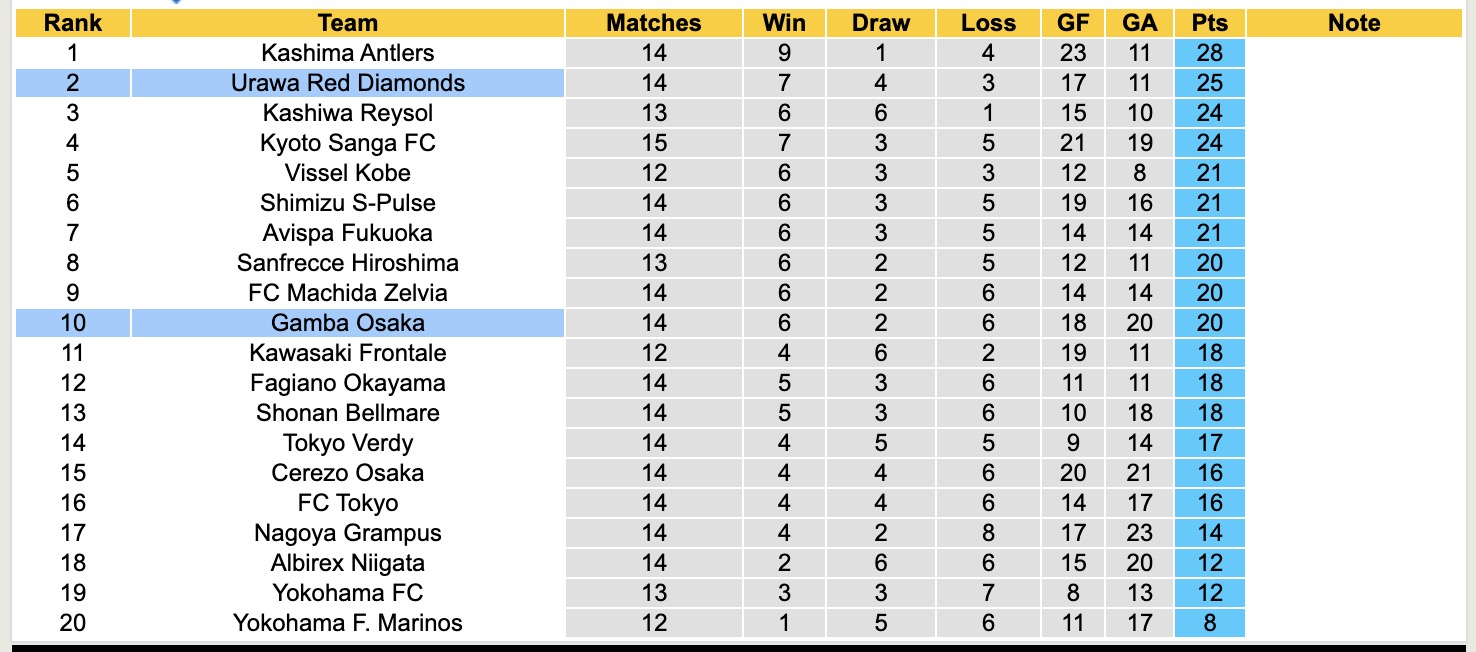Select the Kawasaki Frontale team name
Screen dimensions: 1476x652
347,353
